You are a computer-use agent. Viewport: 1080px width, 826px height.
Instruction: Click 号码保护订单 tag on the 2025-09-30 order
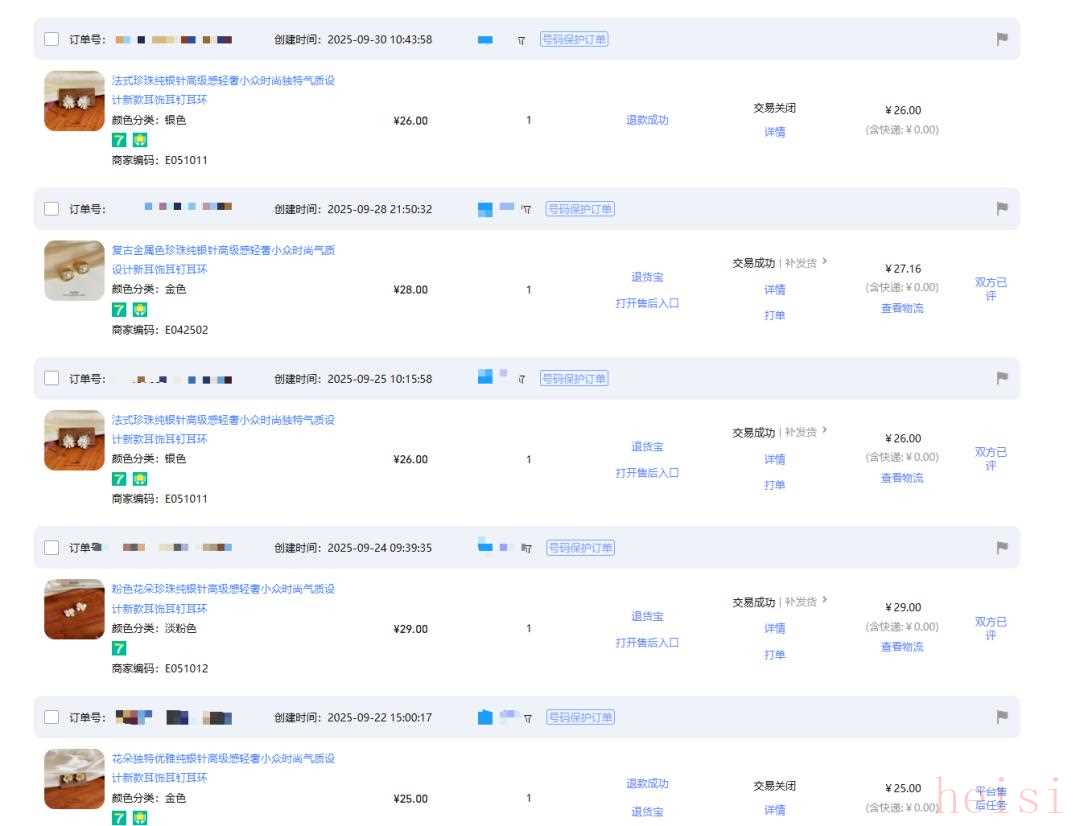(x=574, y=39)
